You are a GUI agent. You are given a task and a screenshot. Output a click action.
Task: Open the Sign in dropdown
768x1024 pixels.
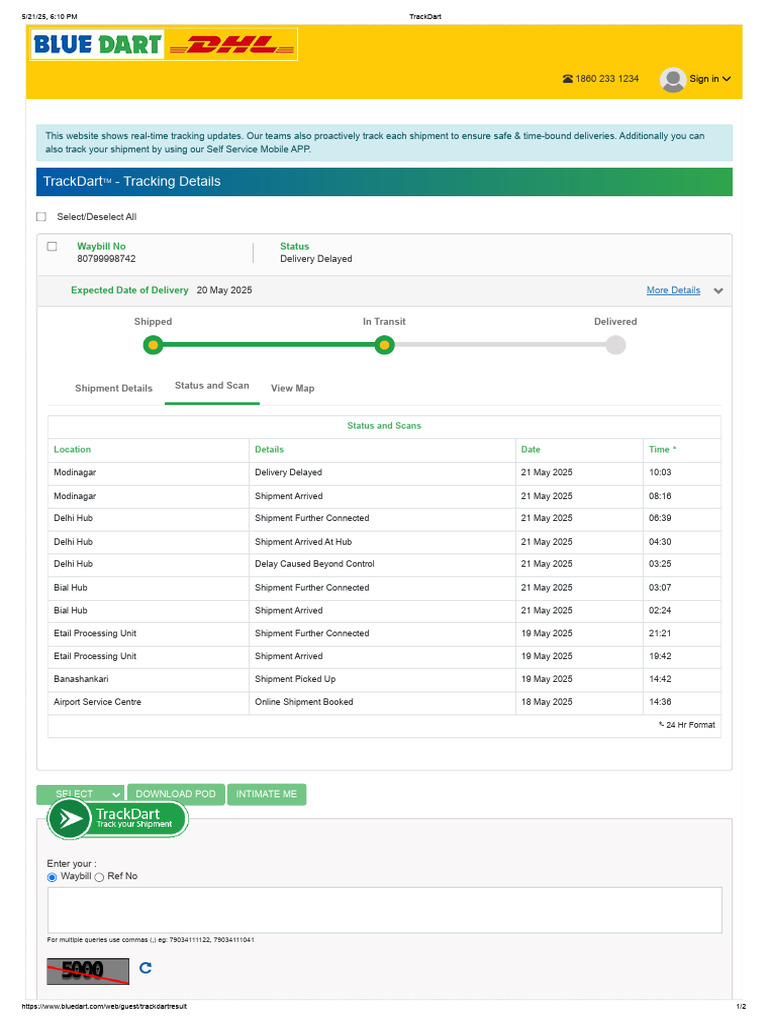710,79
